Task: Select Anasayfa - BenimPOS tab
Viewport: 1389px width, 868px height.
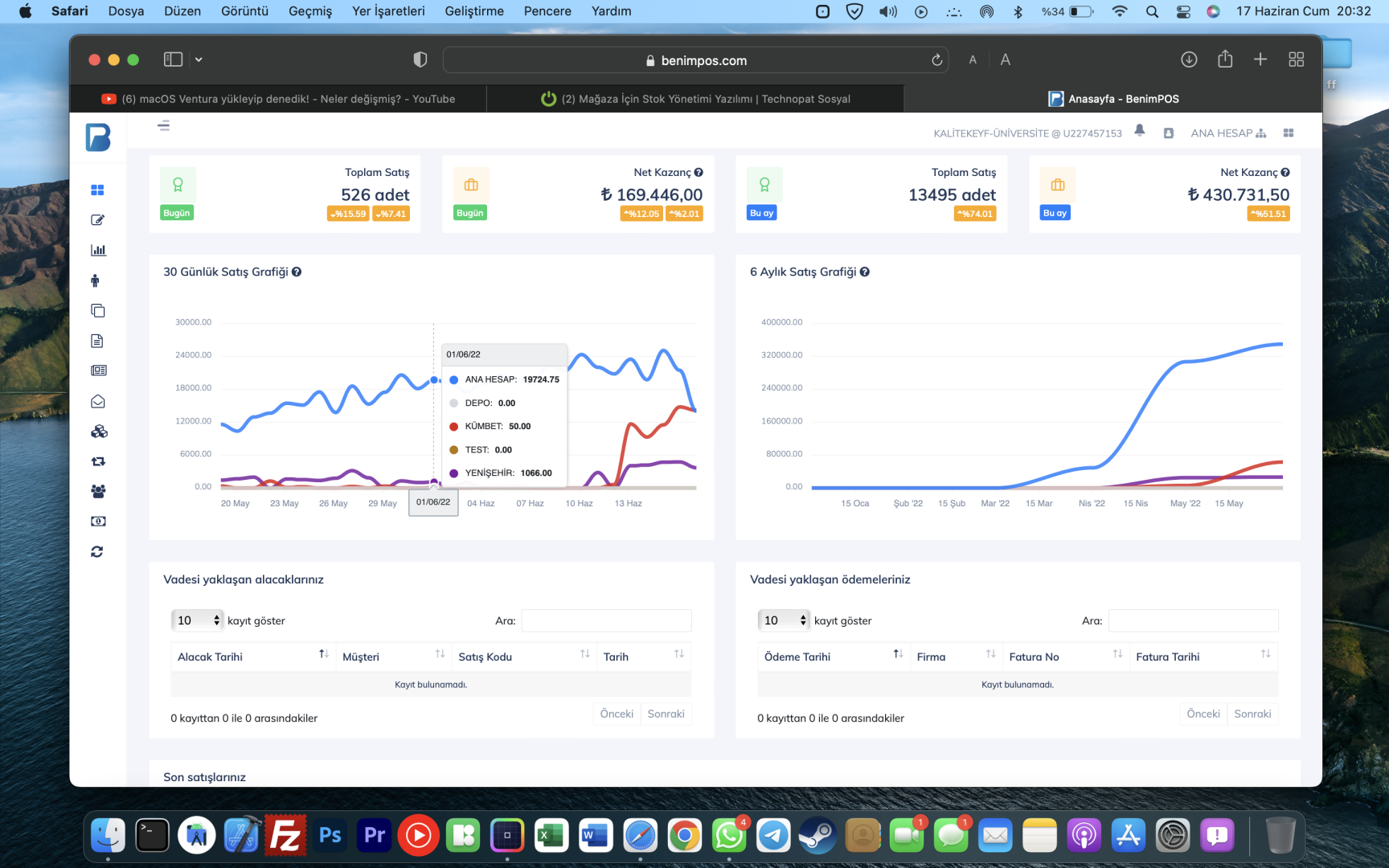Action: pos(1113,99)
